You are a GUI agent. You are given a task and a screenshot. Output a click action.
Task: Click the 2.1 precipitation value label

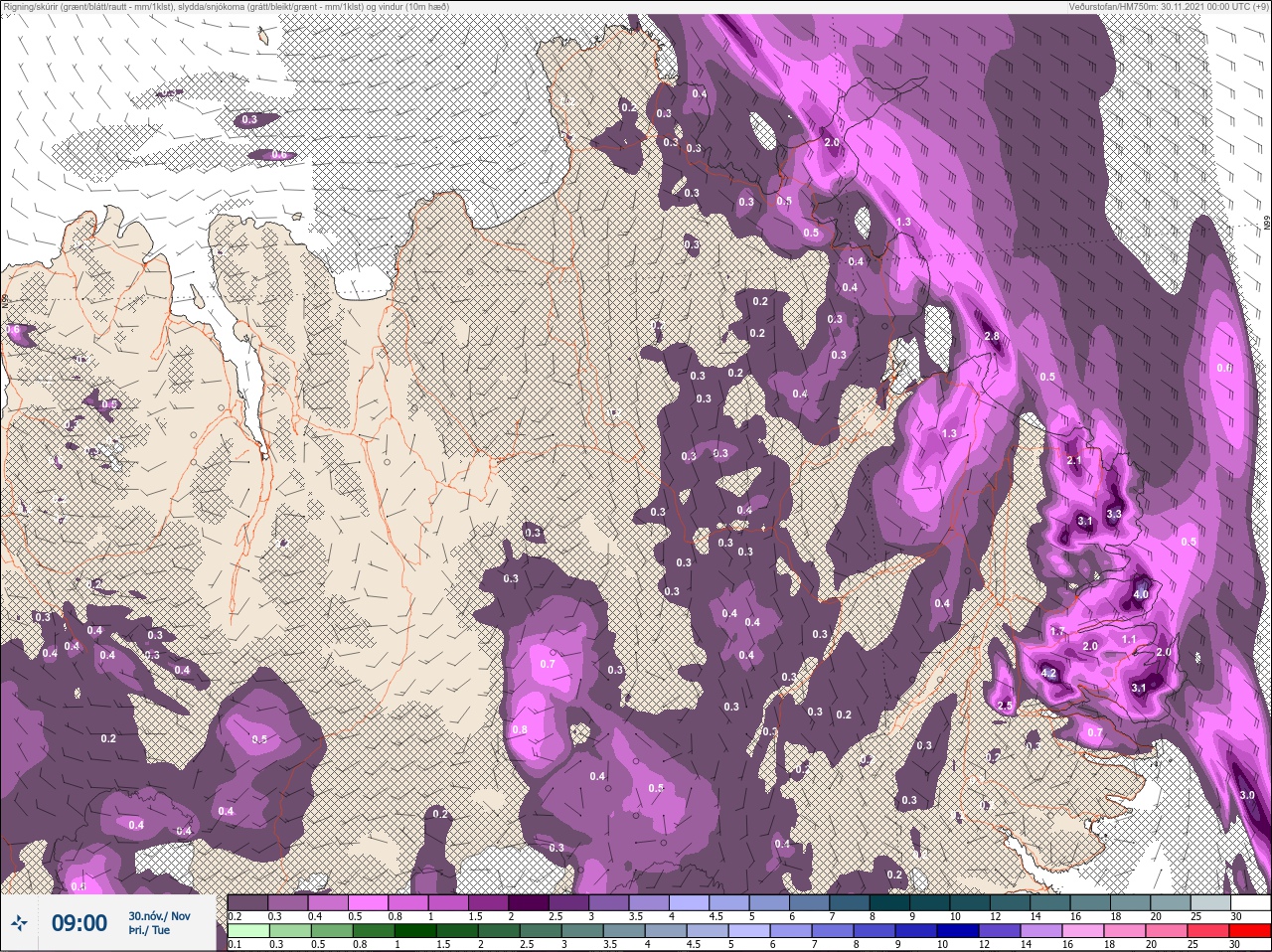coord(1073,461)
